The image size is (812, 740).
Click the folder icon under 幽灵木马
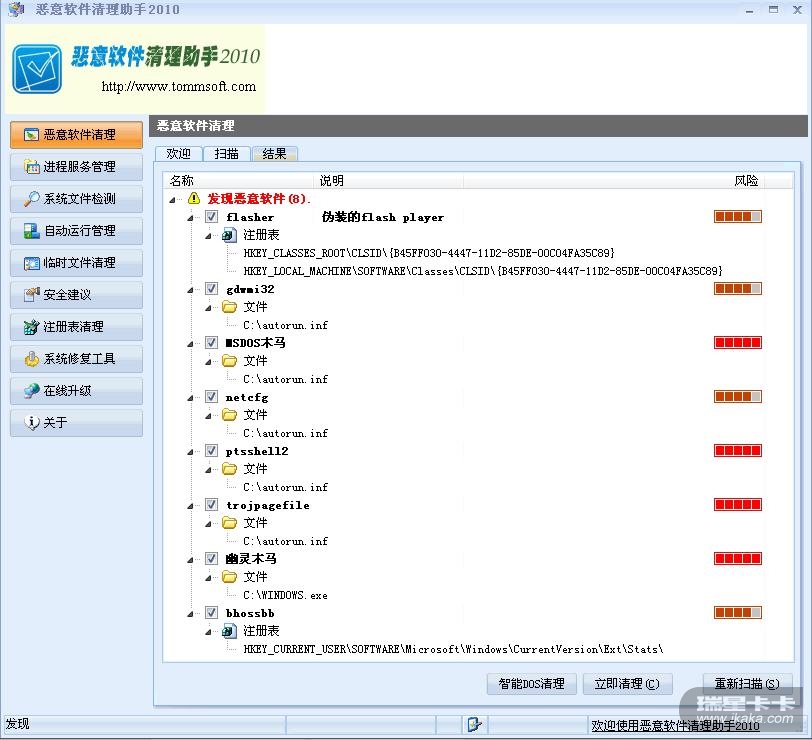[229, 577]
